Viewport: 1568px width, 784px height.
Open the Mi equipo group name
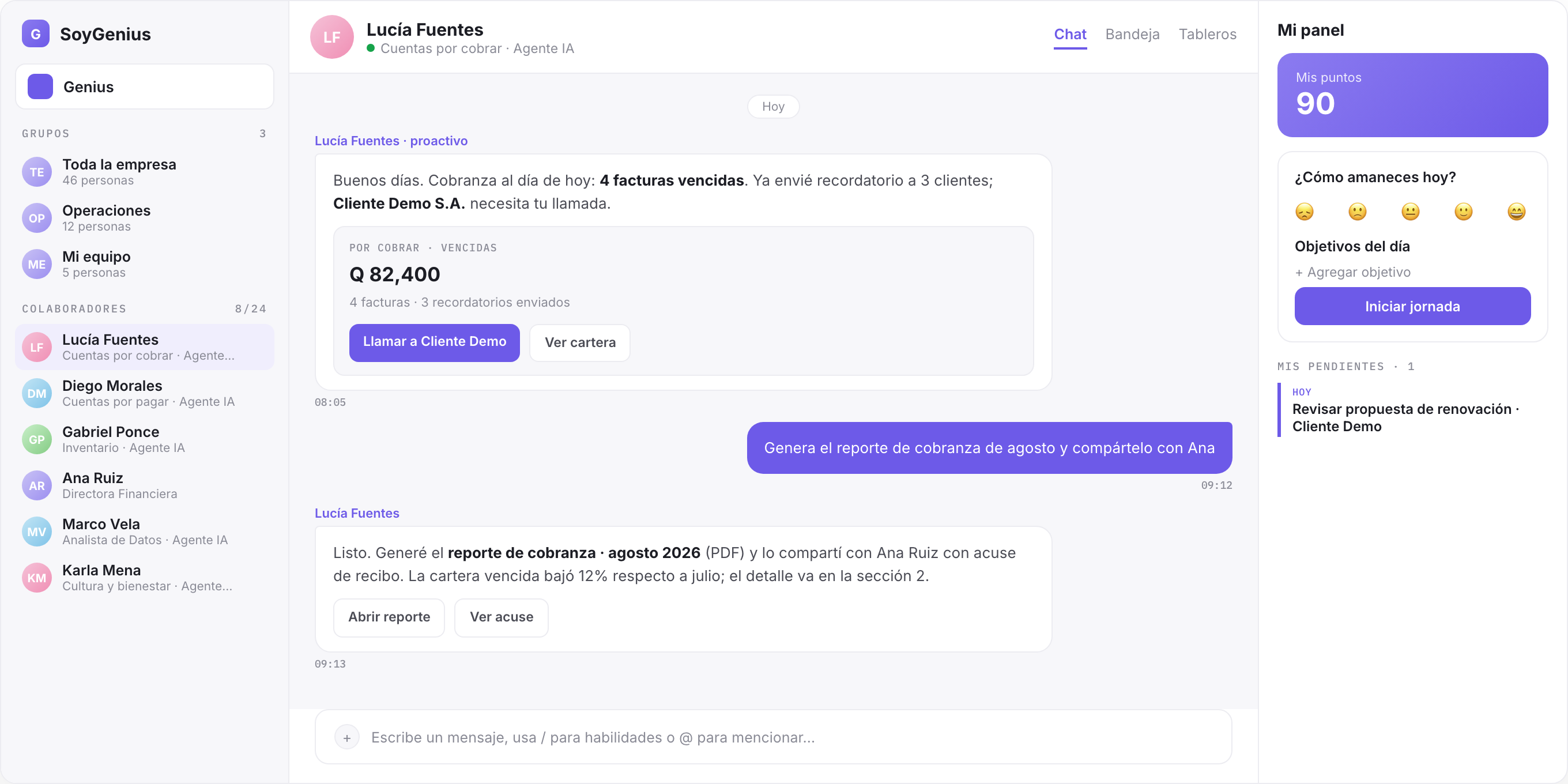click(x=96, y=257)
